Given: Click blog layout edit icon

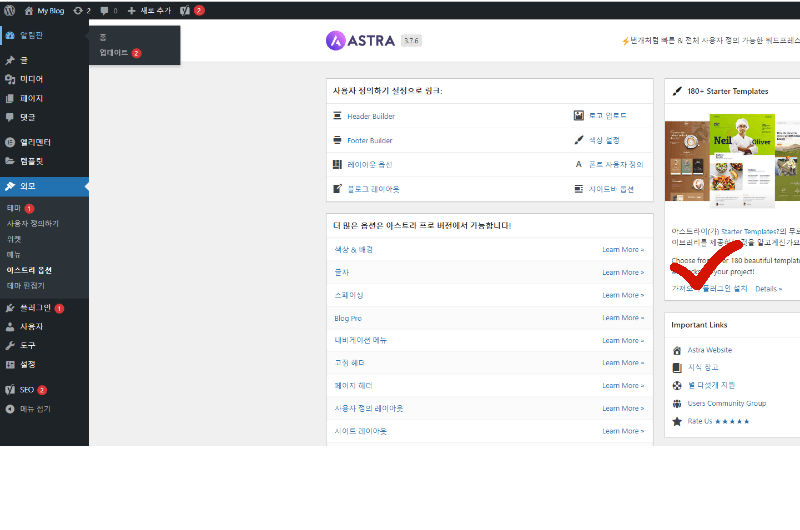Looking at the screenshot, I should tap(337, 189).
